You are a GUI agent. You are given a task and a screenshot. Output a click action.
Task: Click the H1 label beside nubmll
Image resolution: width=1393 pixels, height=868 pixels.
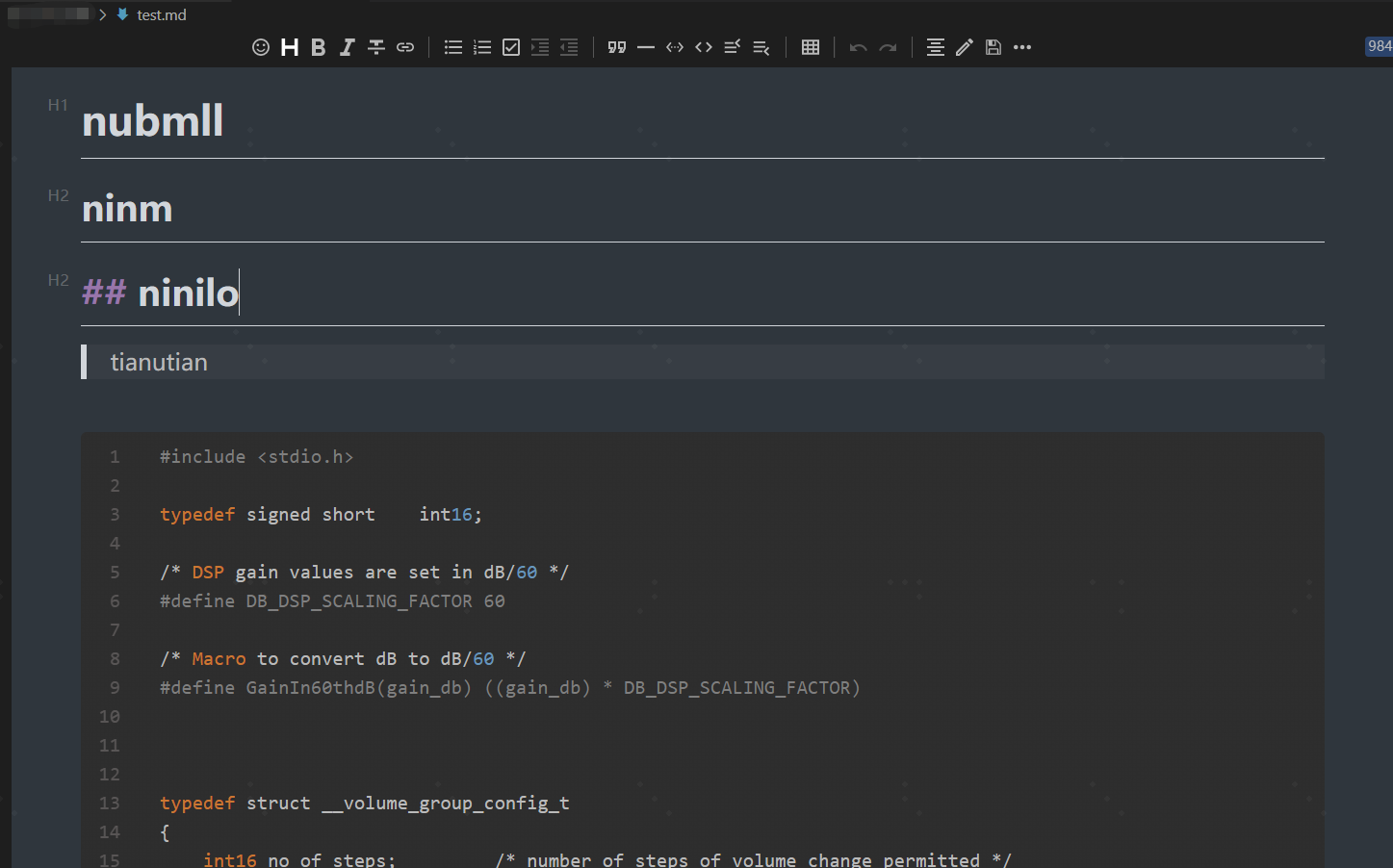[58, 105]
